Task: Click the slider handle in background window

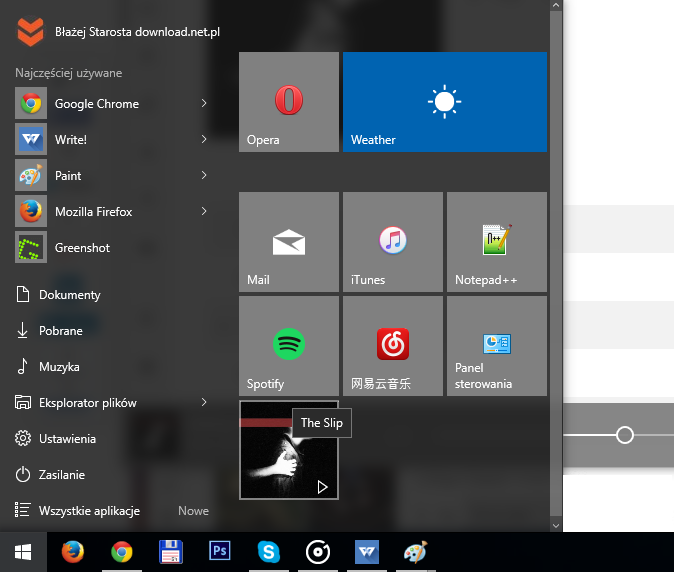Action: (x=625, y=435)
